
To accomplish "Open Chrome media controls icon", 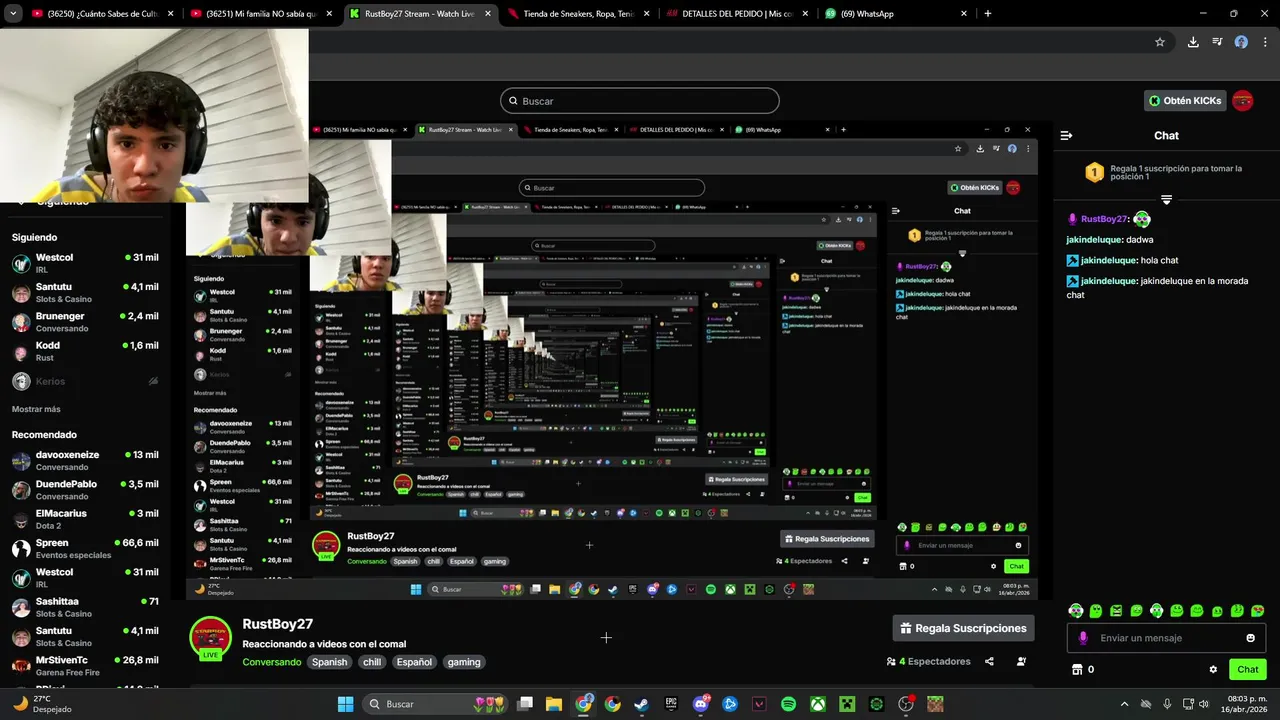I will point(1217,42).
